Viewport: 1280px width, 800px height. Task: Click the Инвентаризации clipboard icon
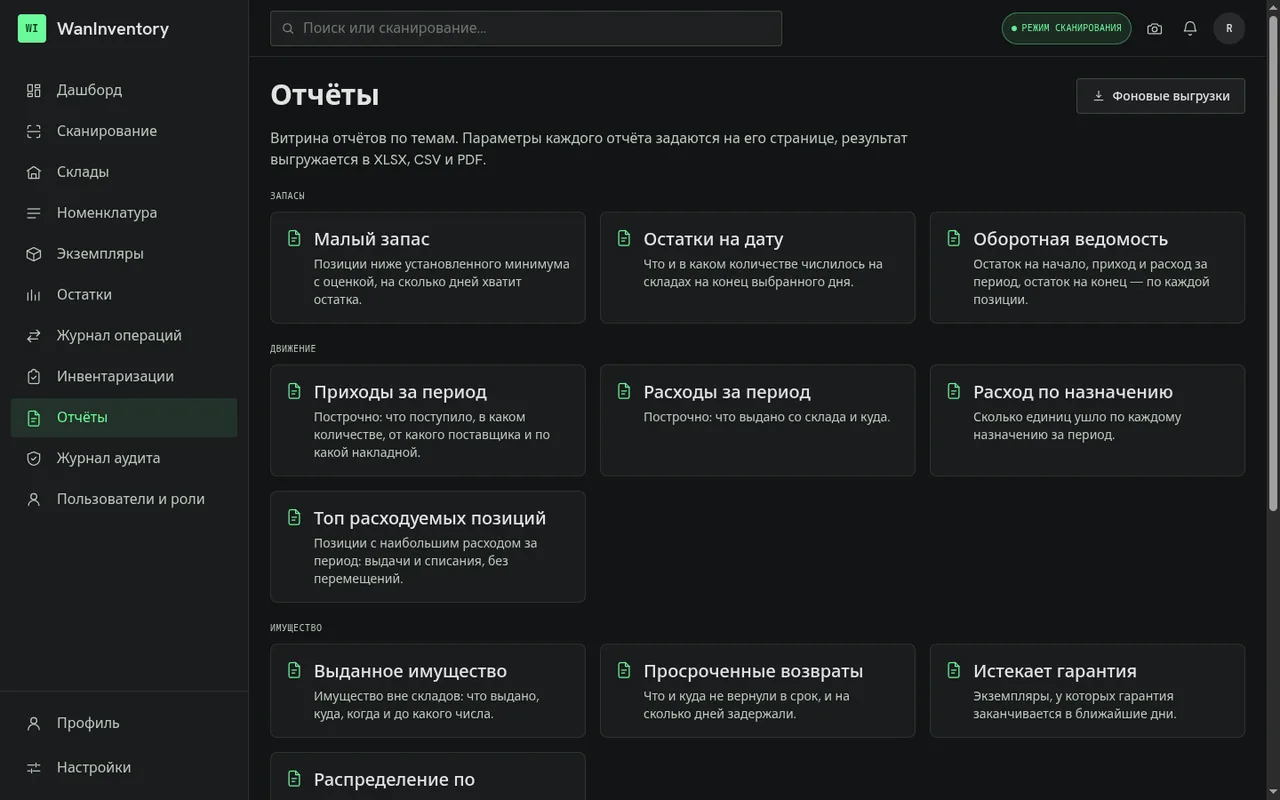34,377
